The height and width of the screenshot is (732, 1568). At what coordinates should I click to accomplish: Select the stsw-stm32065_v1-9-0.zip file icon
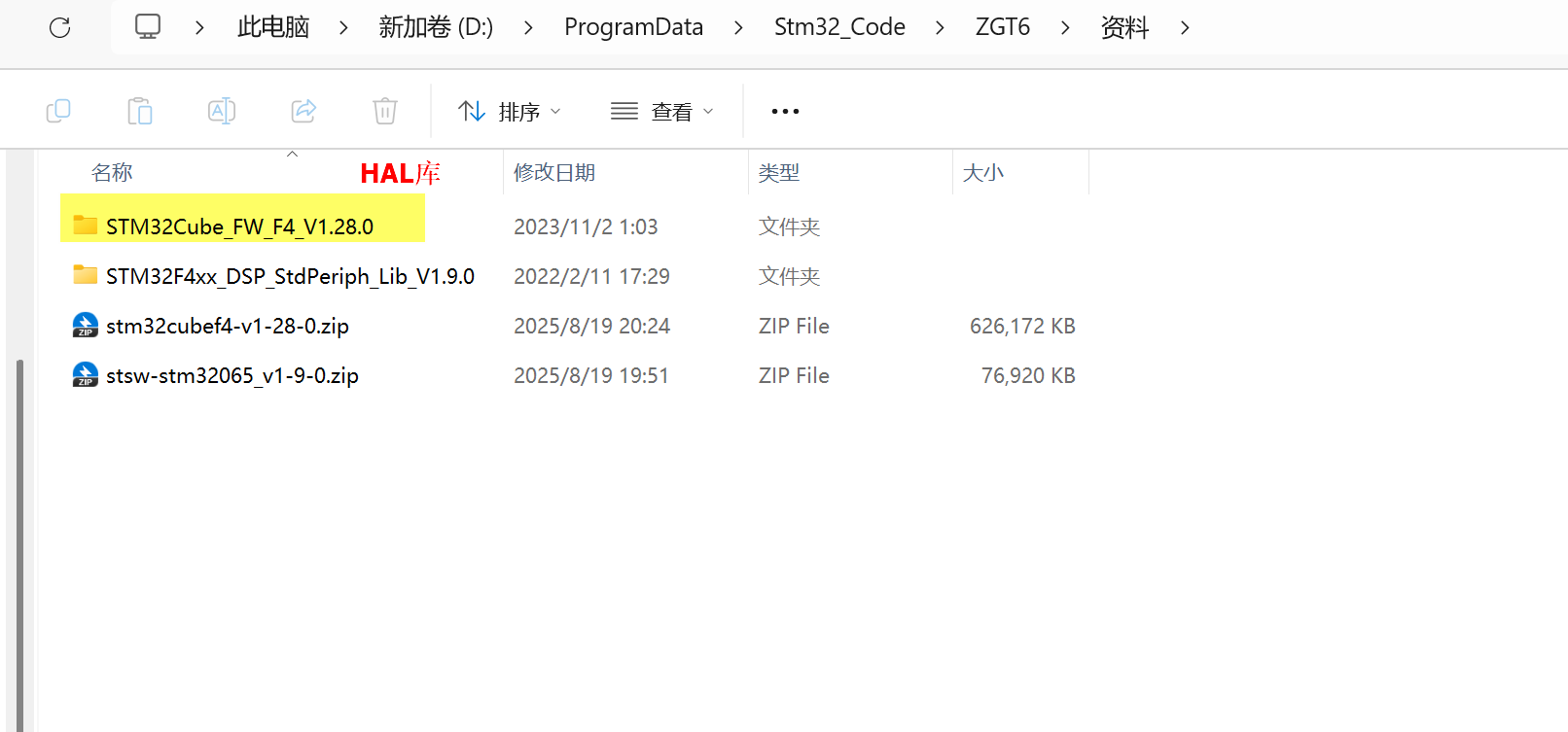(86, 374)
